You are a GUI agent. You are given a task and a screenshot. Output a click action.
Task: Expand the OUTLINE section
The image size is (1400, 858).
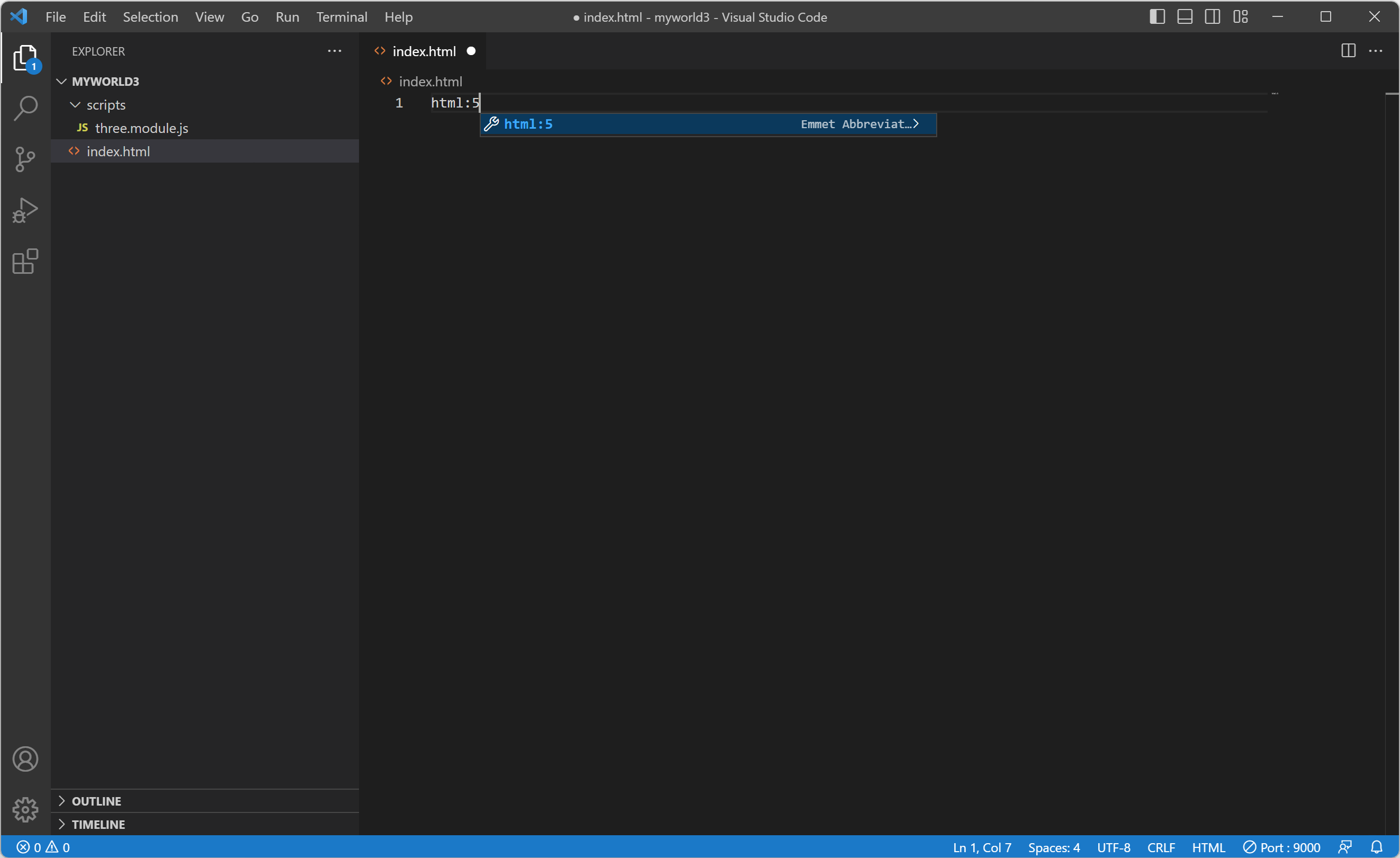point(96,801)
